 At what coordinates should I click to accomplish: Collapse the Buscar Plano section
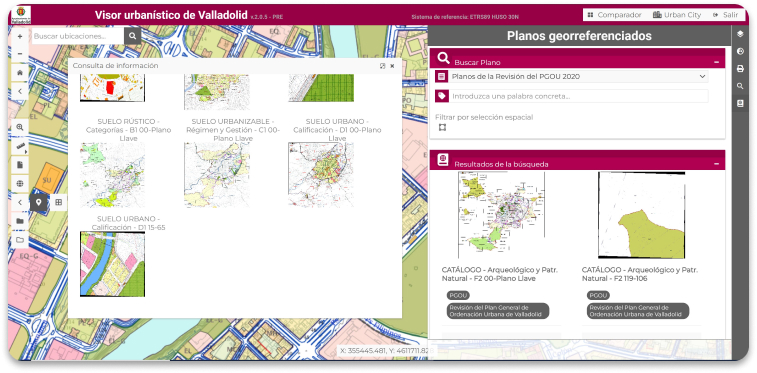tap(716, 62)
